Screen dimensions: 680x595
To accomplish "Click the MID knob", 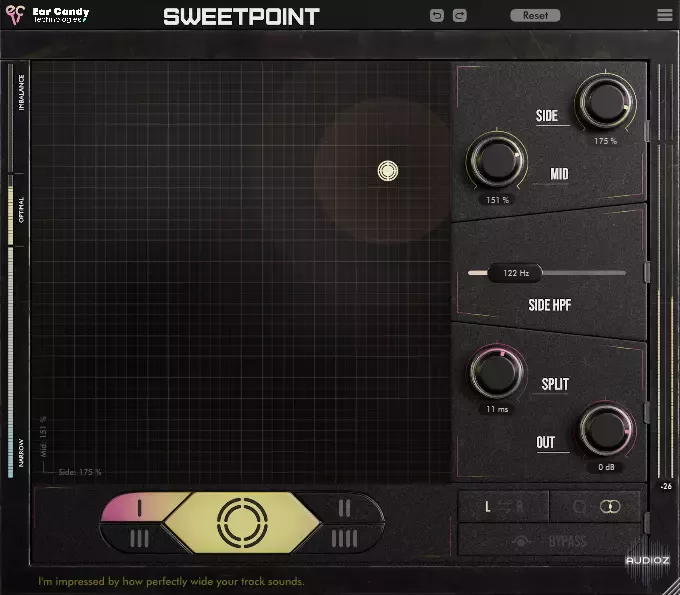I will [x=497, y=160].
